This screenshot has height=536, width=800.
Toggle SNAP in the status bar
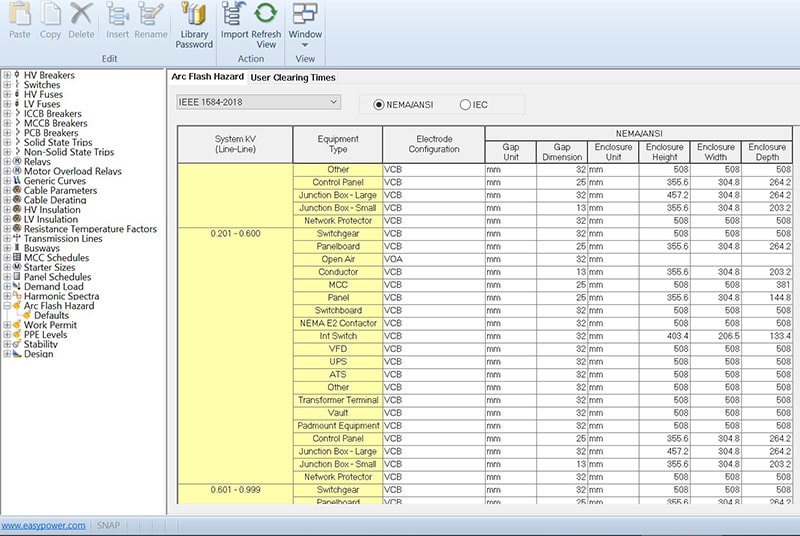pyautogui.click(x=108, y=525)
